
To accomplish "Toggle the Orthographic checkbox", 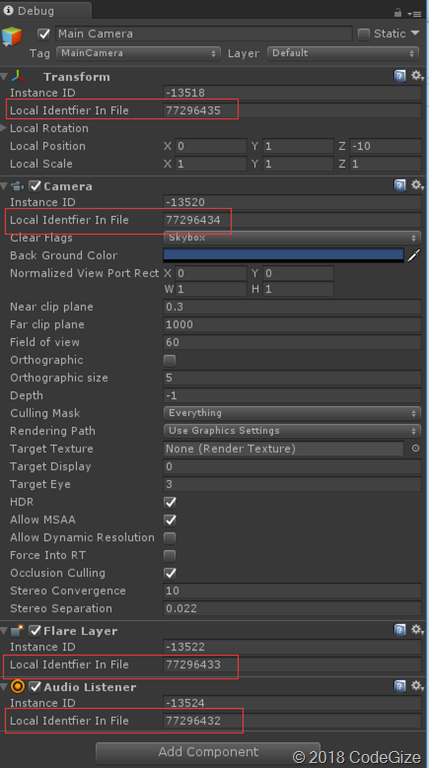I will 169,360.
